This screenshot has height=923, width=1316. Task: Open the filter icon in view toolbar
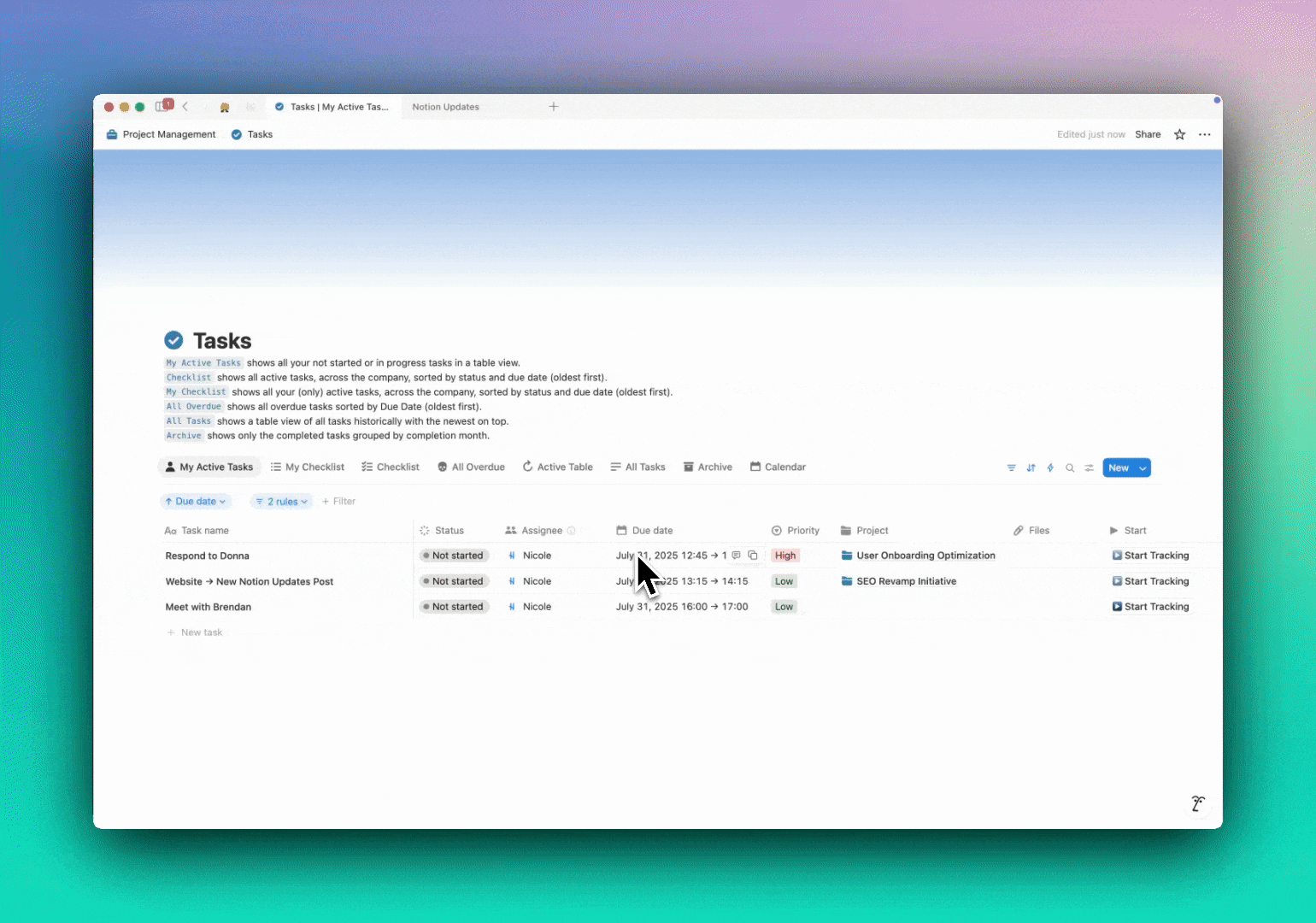tap(1011, 468)
